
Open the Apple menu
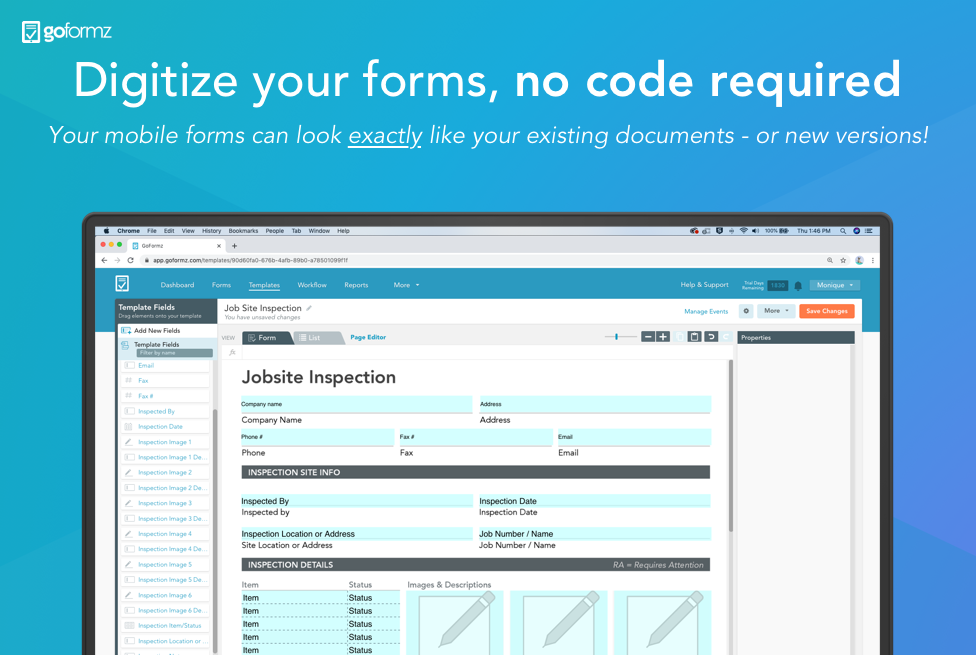[x=106, y=231]
